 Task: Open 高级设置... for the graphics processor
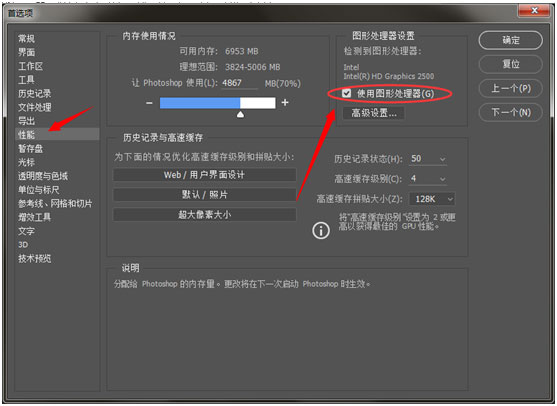coord(373,113)
